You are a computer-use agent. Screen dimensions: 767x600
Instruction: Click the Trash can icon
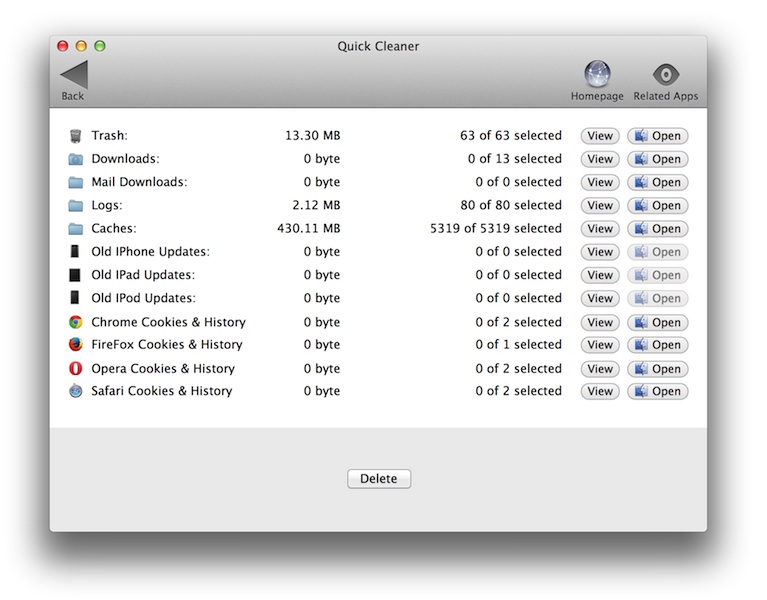coord(75,136)
